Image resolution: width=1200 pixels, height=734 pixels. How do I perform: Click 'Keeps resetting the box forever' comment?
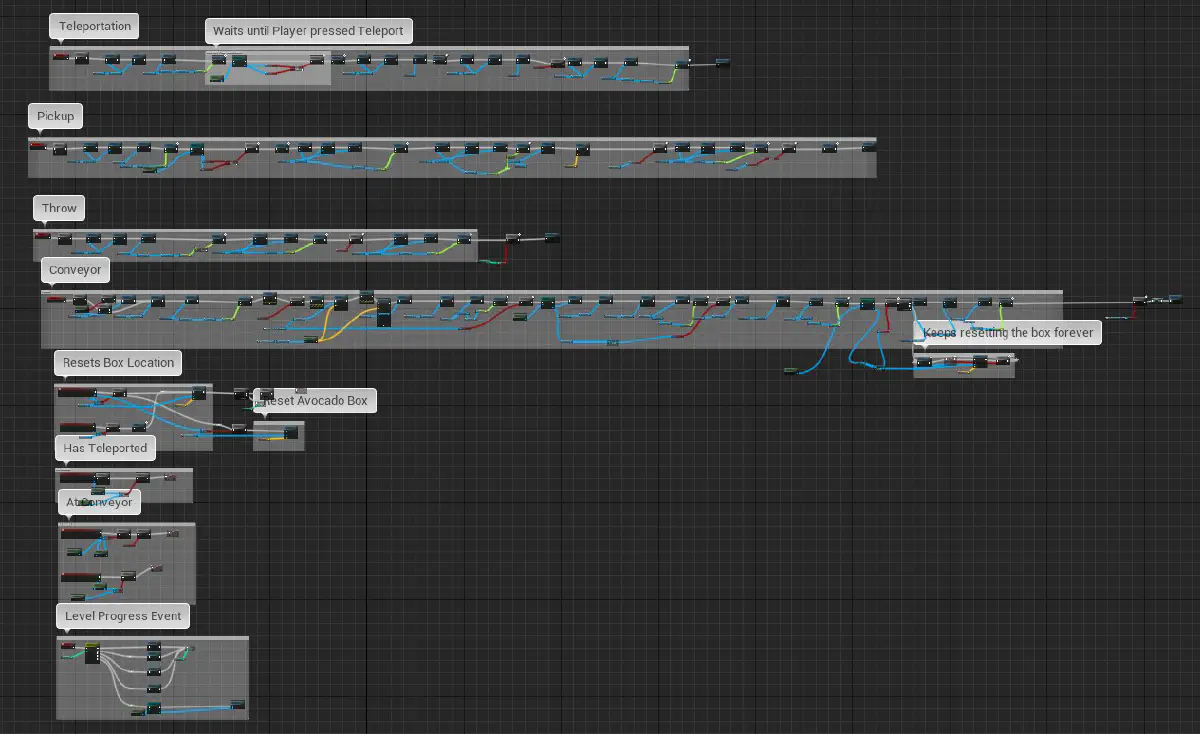tap(1008, 332)
